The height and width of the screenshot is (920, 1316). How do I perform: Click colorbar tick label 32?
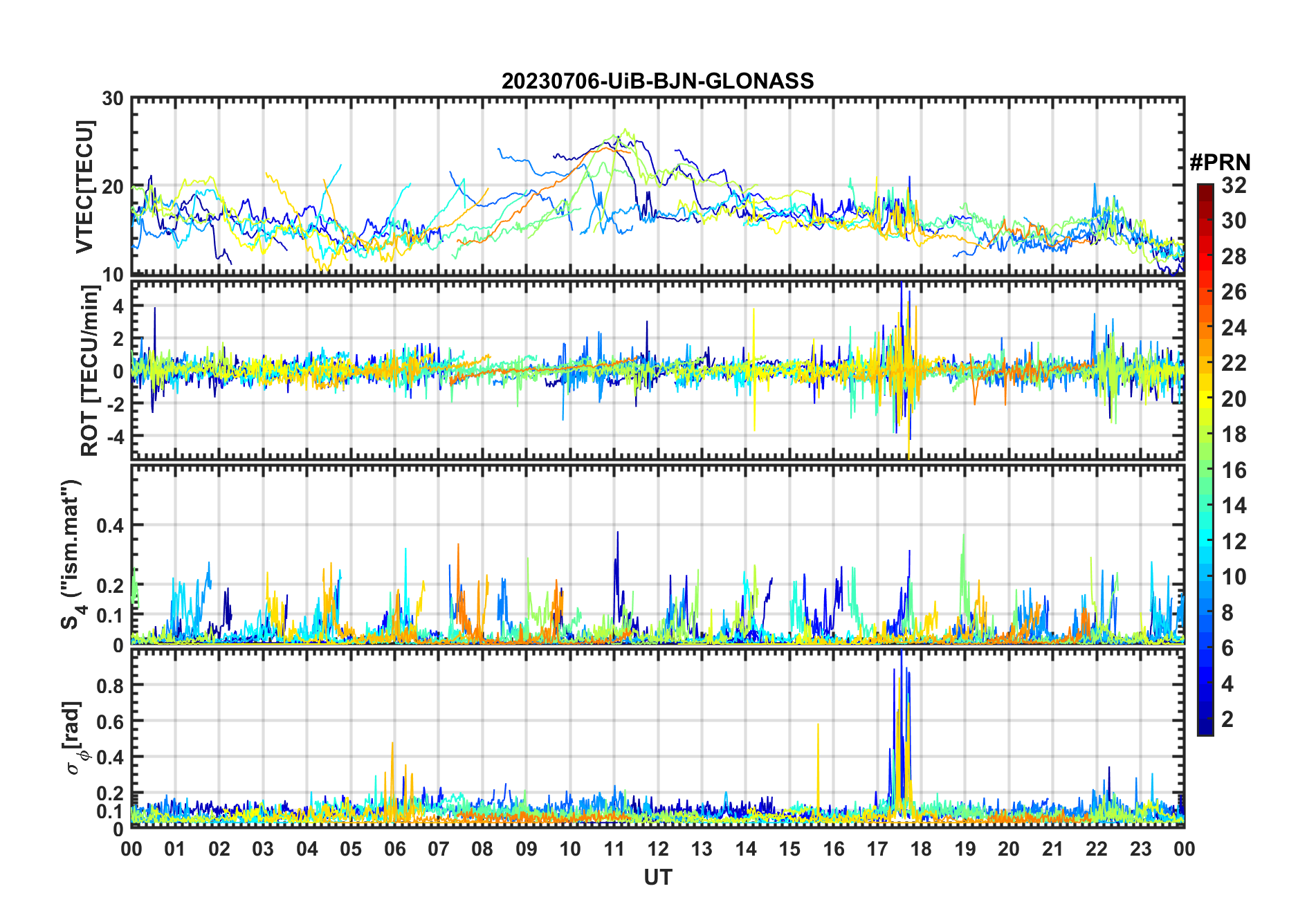pos(1233,185)
